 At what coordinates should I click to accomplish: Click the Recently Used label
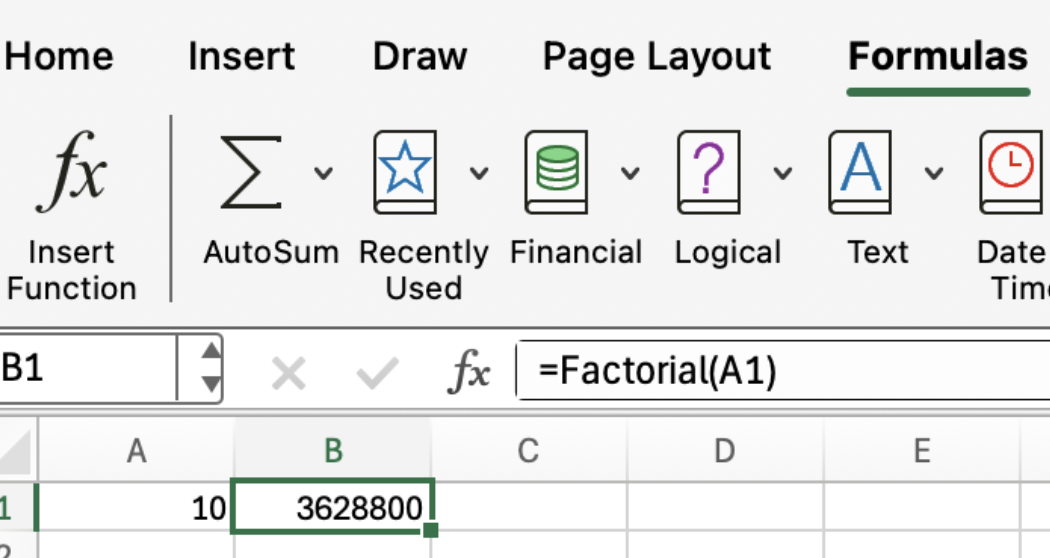(424, 270)
